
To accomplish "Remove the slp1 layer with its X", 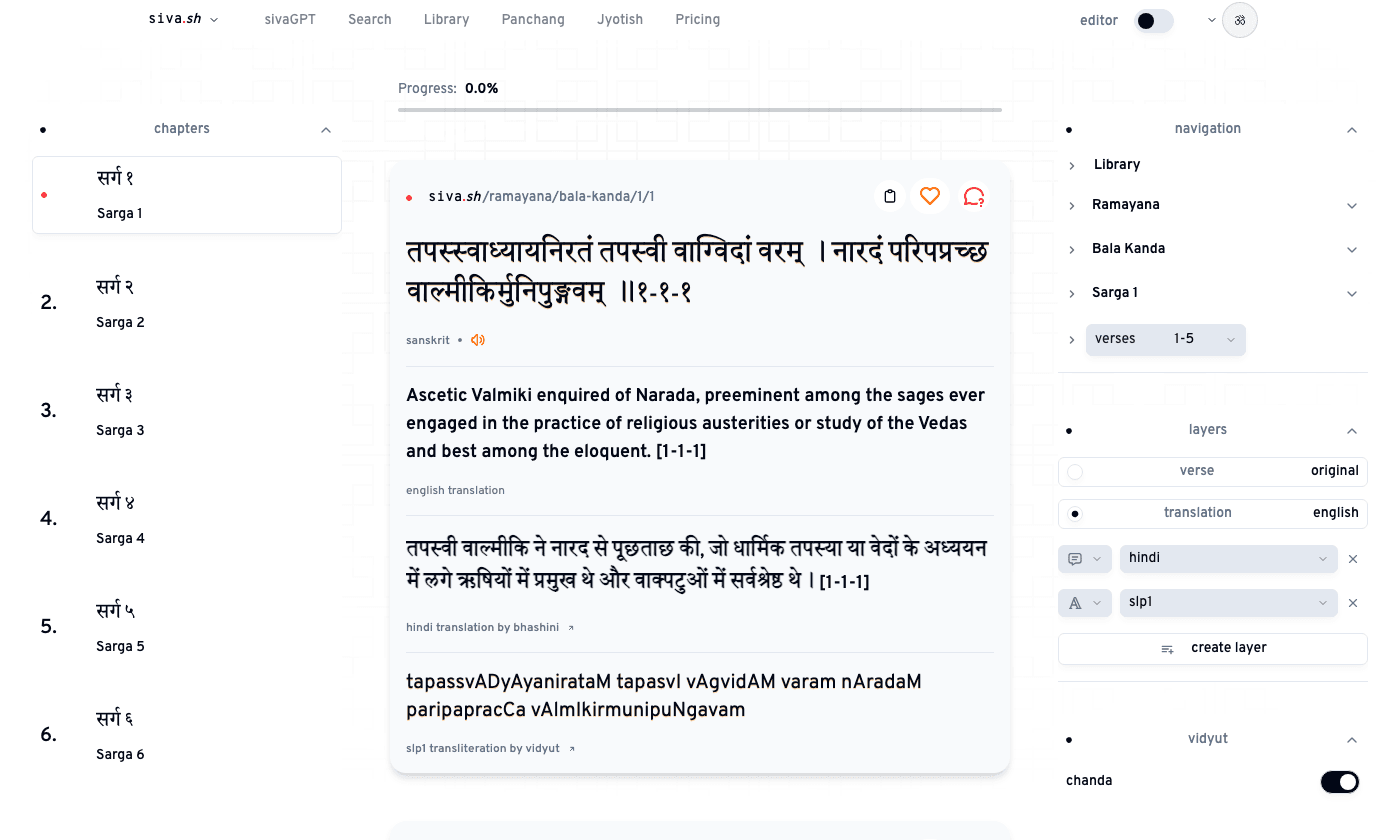I will click(x=1353, y=603).
